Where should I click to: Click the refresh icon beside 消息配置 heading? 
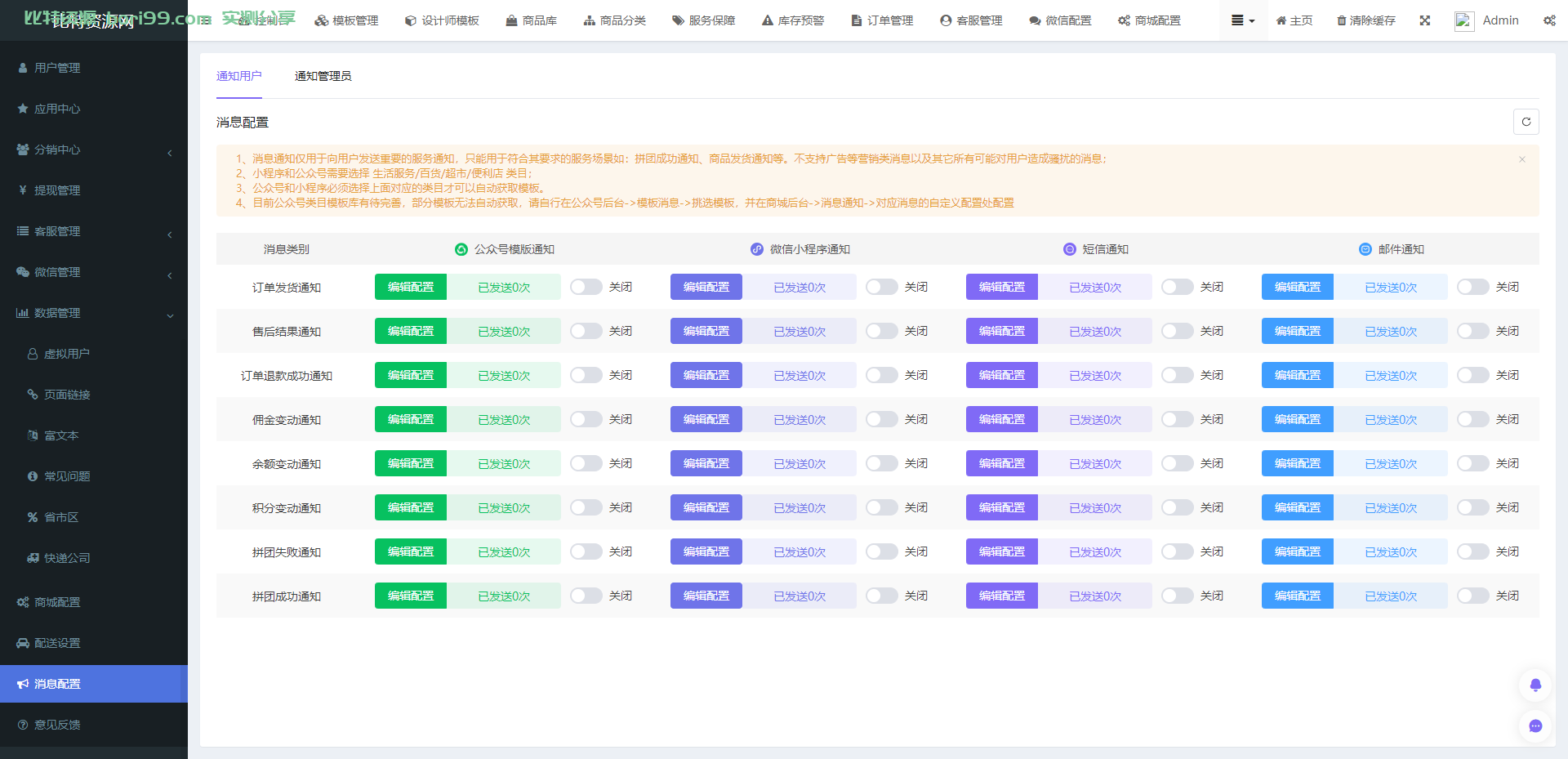(1526, 122)
